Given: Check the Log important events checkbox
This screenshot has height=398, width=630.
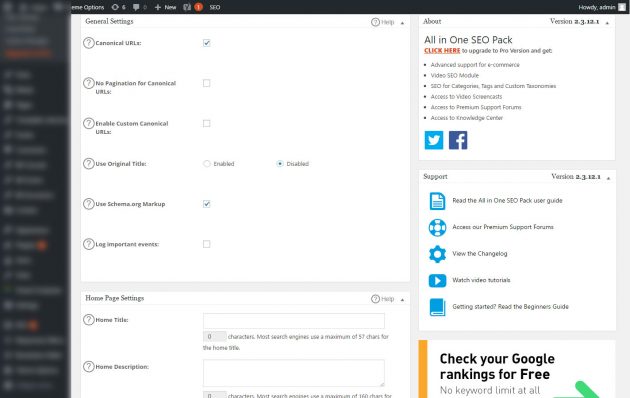Looking at the screenshot, I should 207,244.
